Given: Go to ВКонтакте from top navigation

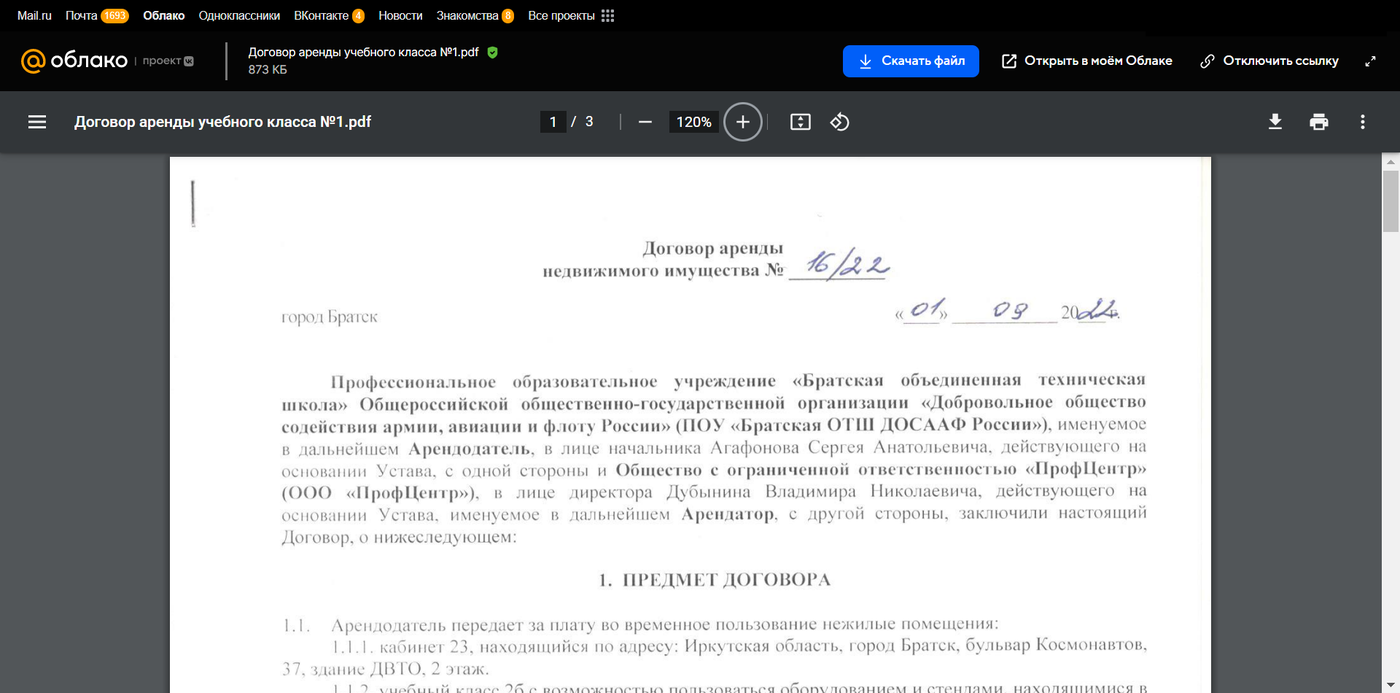Looking at the screenshot, I should click(321, 16).
